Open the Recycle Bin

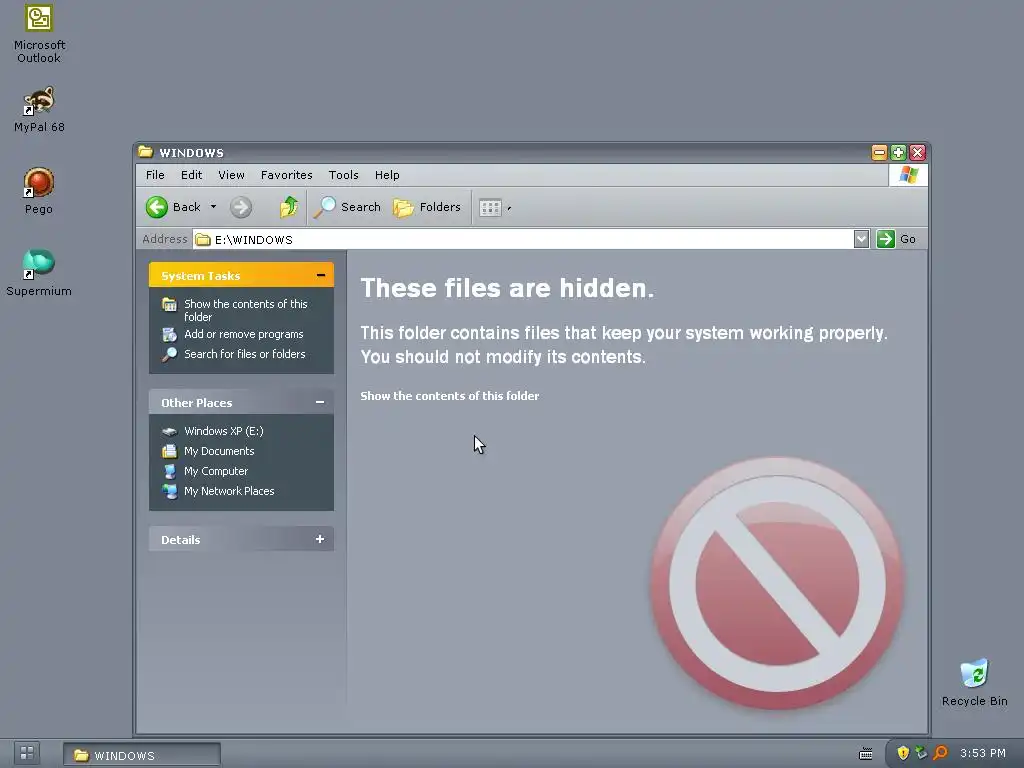click(974, 683)
